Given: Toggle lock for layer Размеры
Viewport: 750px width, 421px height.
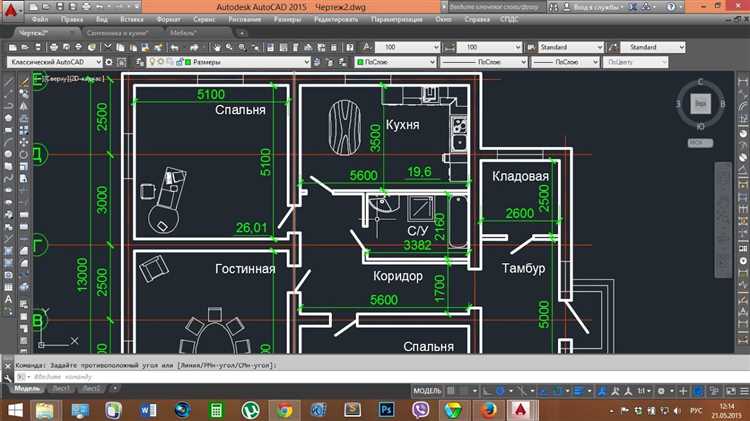Looking at the screenshot, I should [x=179, y=62].
